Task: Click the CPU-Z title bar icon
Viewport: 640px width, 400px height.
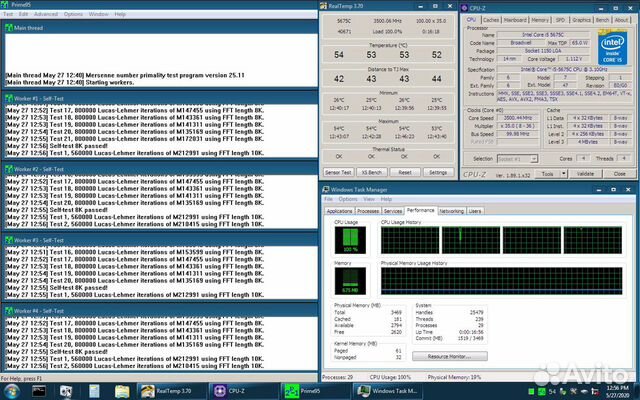Action: (464, 8)
